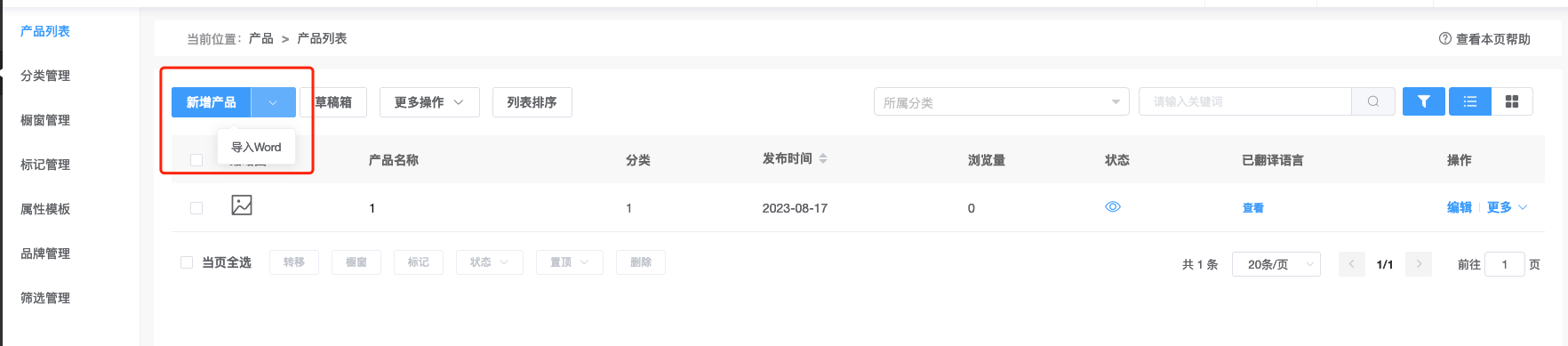The width and height of the screenshot is (1568, 346).
Task: Switch to grid view icon
Action: [x=1512, y=101]
